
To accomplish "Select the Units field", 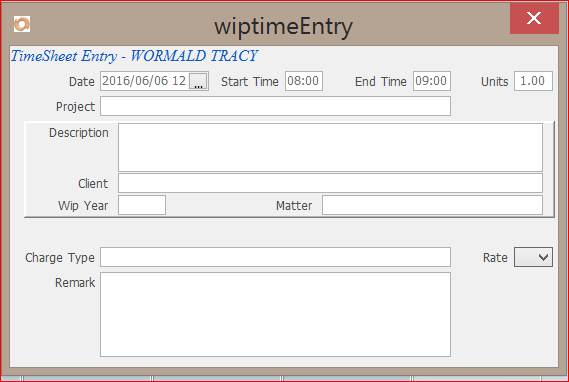I will point(533,81).
